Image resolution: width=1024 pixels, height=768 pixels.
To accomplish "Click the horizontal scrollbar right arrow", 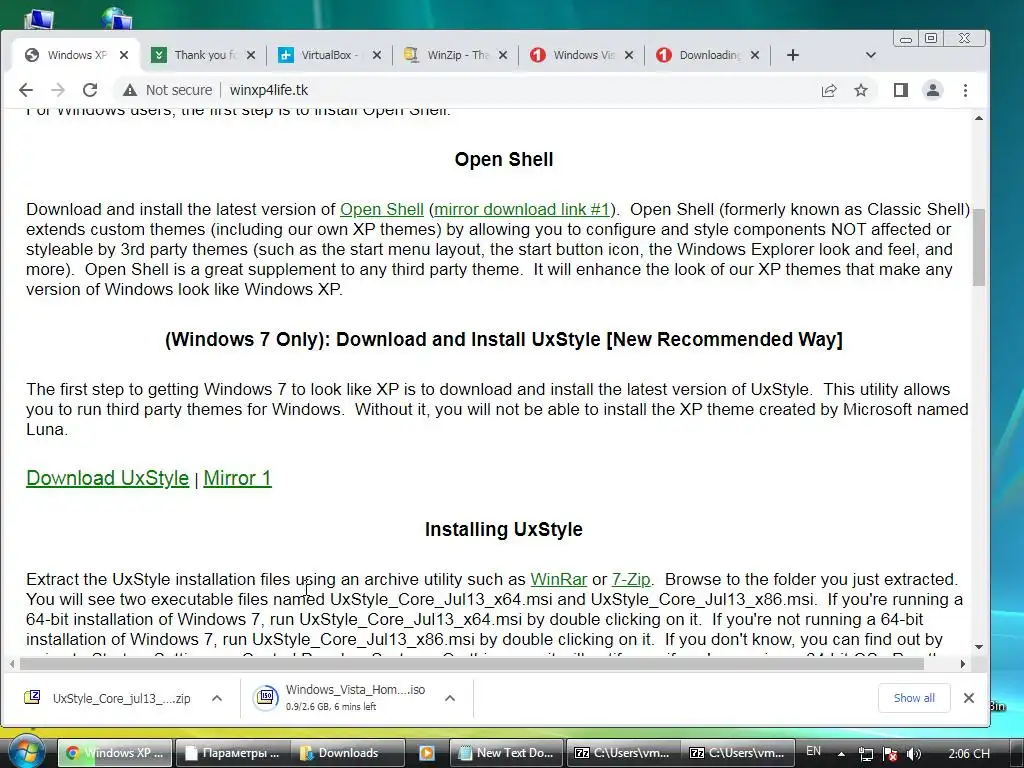I will (x=963, y=664).
